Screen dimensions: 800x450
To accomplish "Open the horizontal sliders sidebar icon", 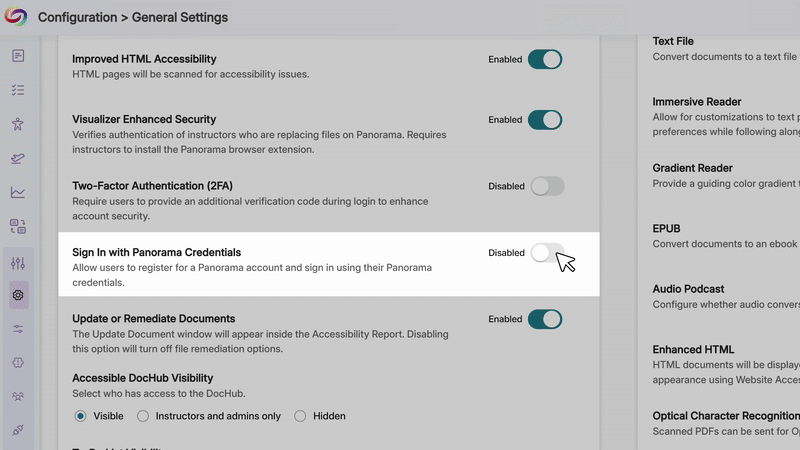I will pyautogui.click(x=18, y=329).
